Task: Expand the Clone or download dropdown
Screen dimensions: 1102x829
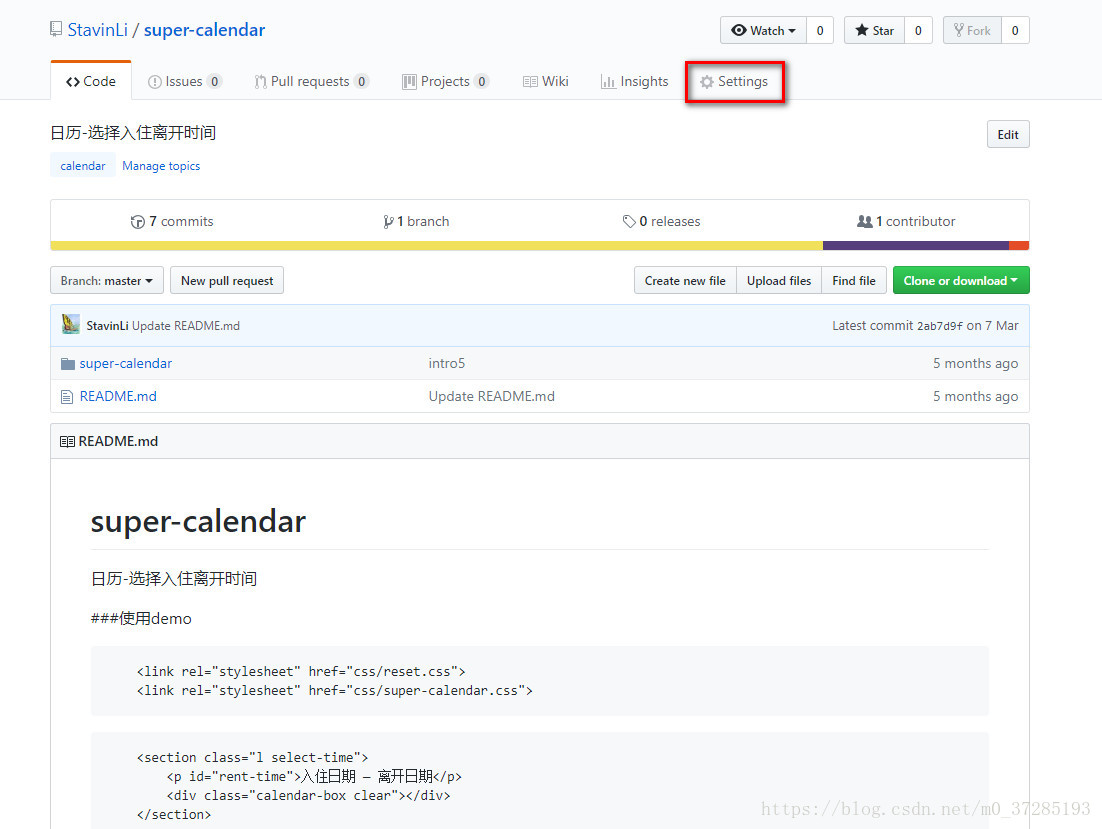Action: 961,280
